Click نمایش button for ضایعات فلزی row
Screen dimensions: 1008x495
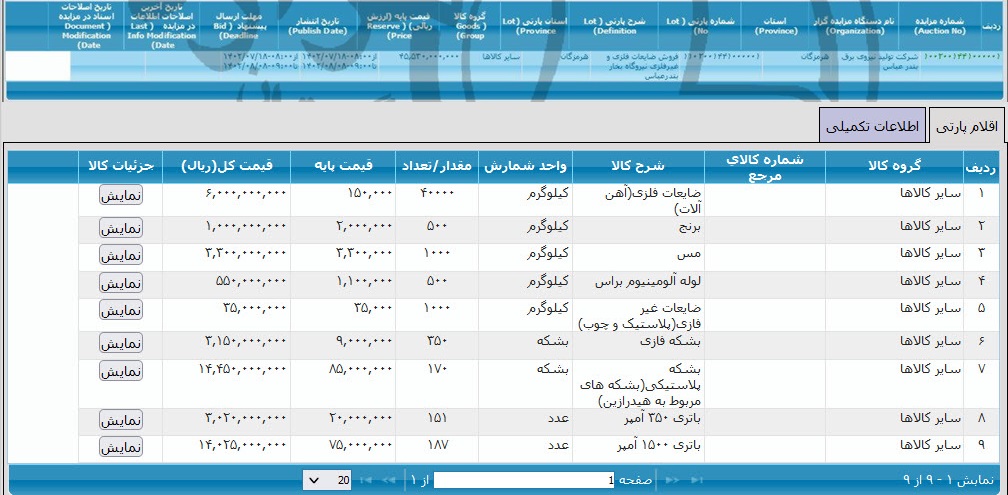(121, 195)
